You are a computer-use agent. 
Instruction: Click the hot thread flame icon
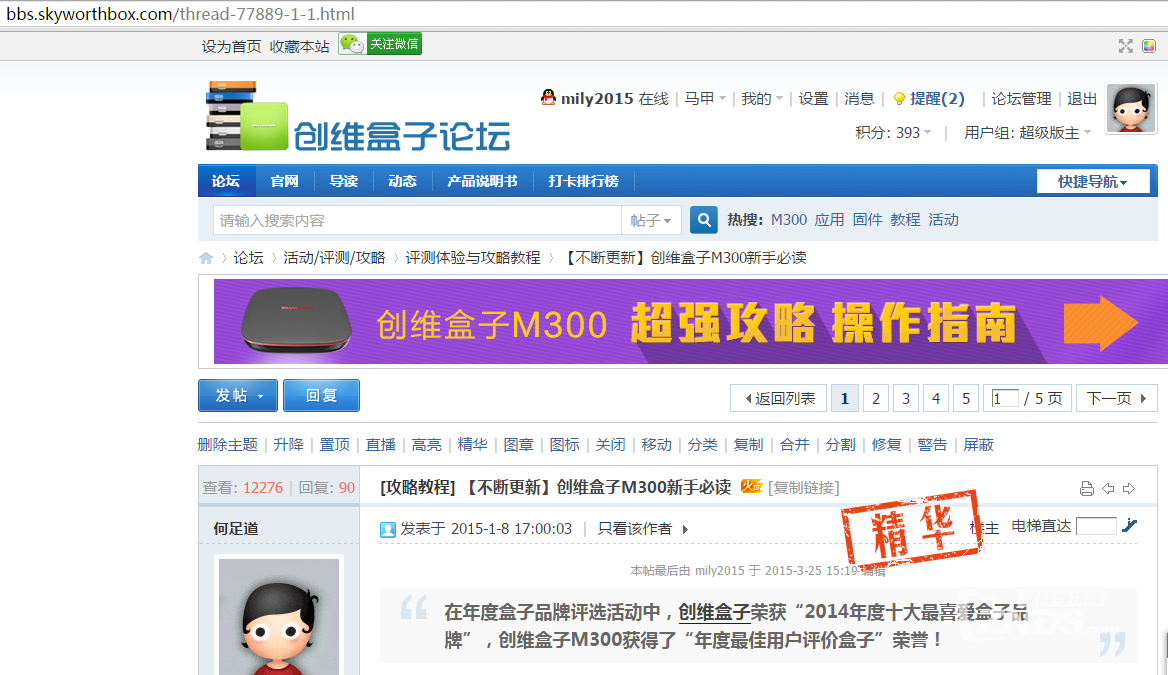click(751, 487)
